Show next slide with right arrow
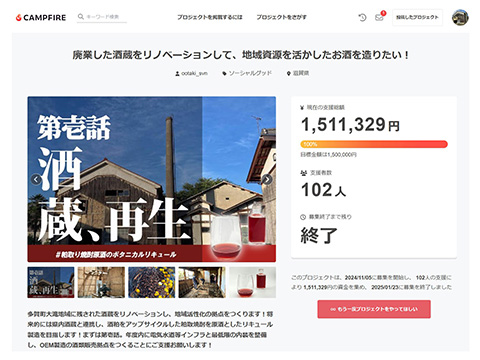Screen dimensions: 480x360 [267, 179]
